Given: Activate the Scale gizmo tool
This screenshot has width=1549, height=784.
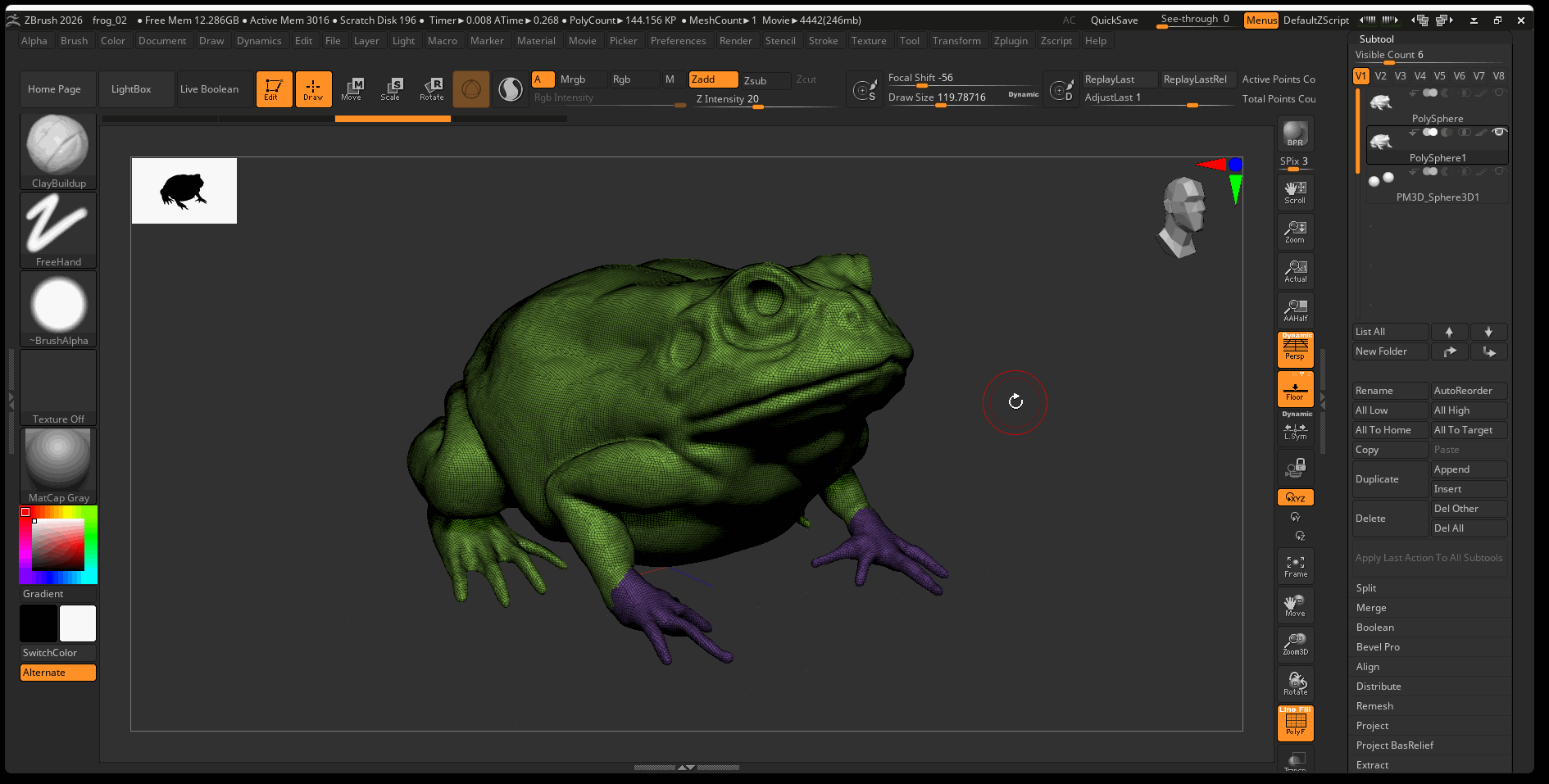Looking at the screenshot, I should pos(391,88).
